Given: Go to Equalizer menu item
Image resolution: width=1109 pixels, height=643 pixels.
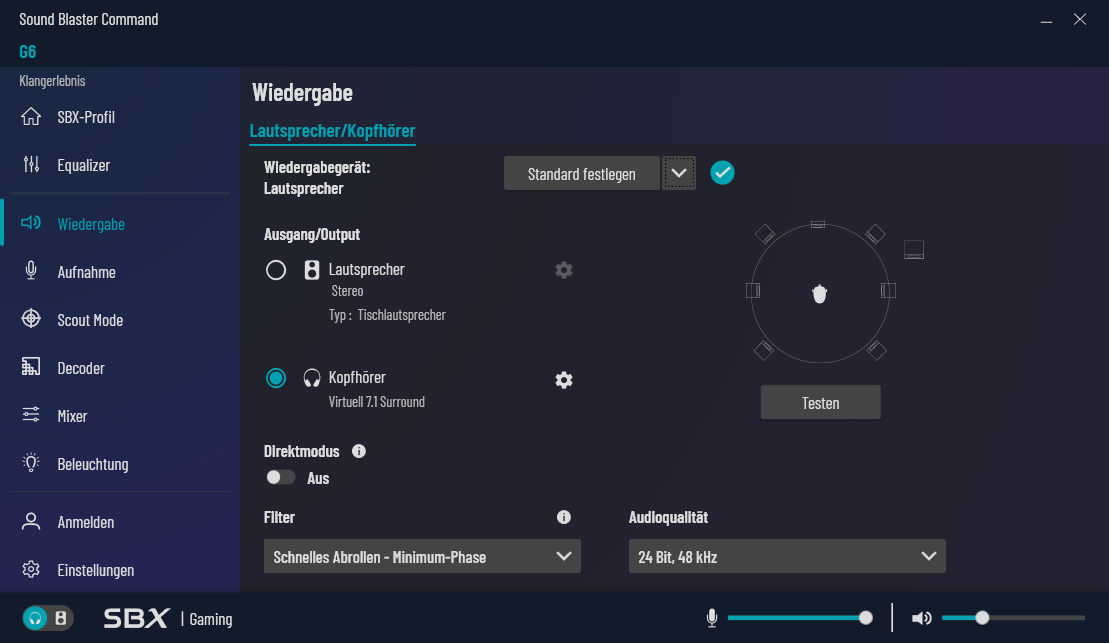Looking at the screenshot, I should [x=83, y=165].
